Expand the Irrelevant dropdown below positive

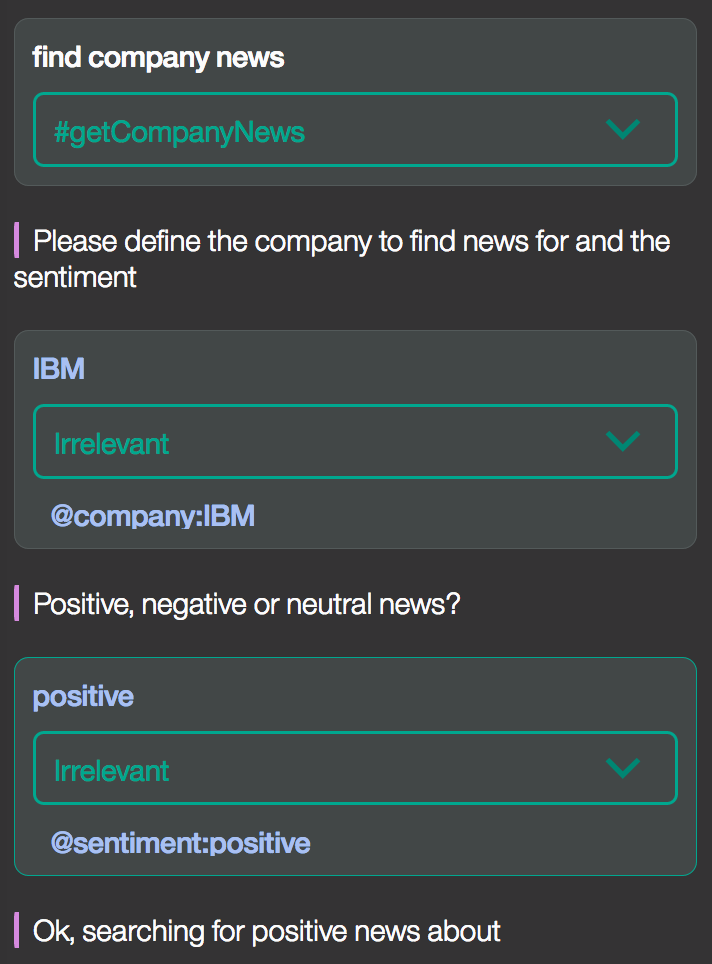tap(355, 768)
